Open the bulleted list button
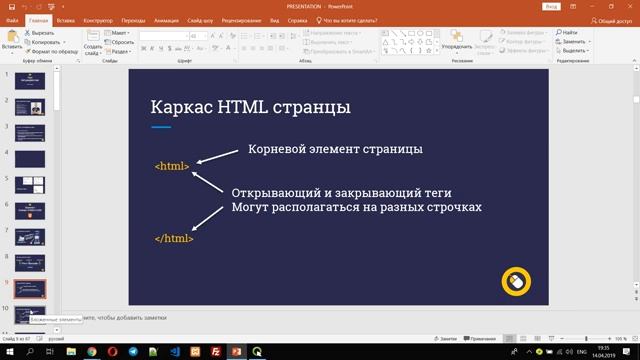640x360 pixels. point(244,36)
